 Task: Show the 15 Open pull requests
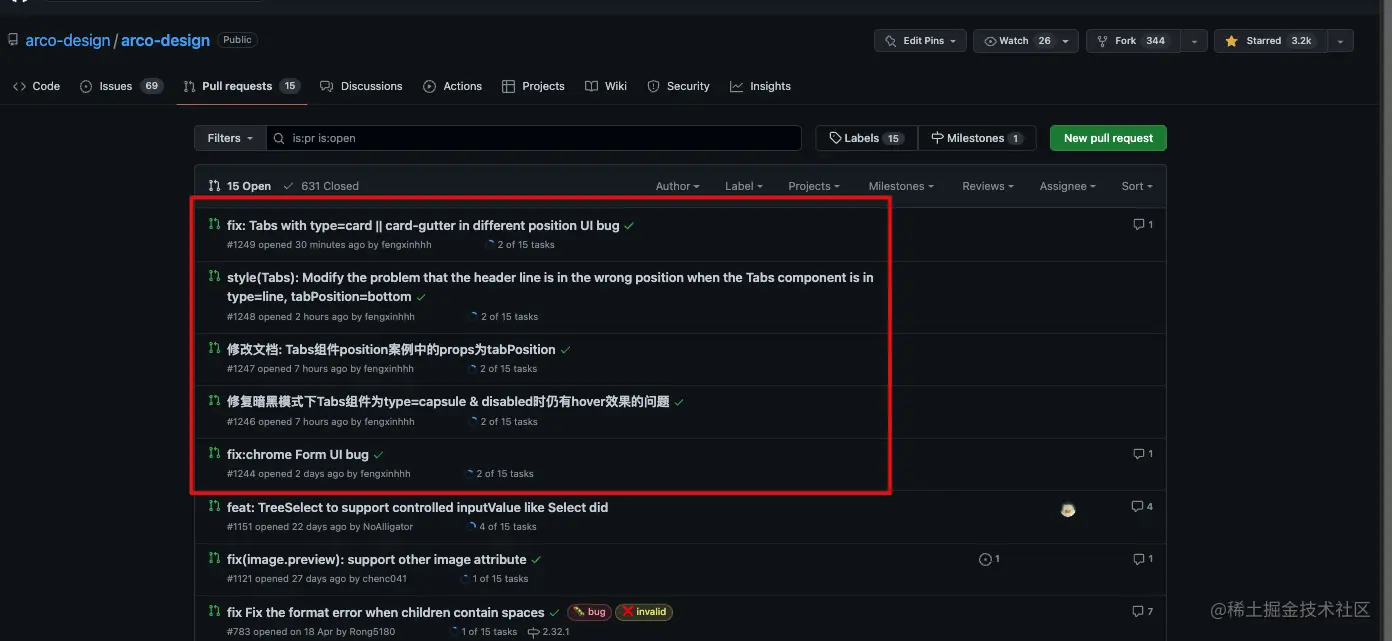click(240, 186)
